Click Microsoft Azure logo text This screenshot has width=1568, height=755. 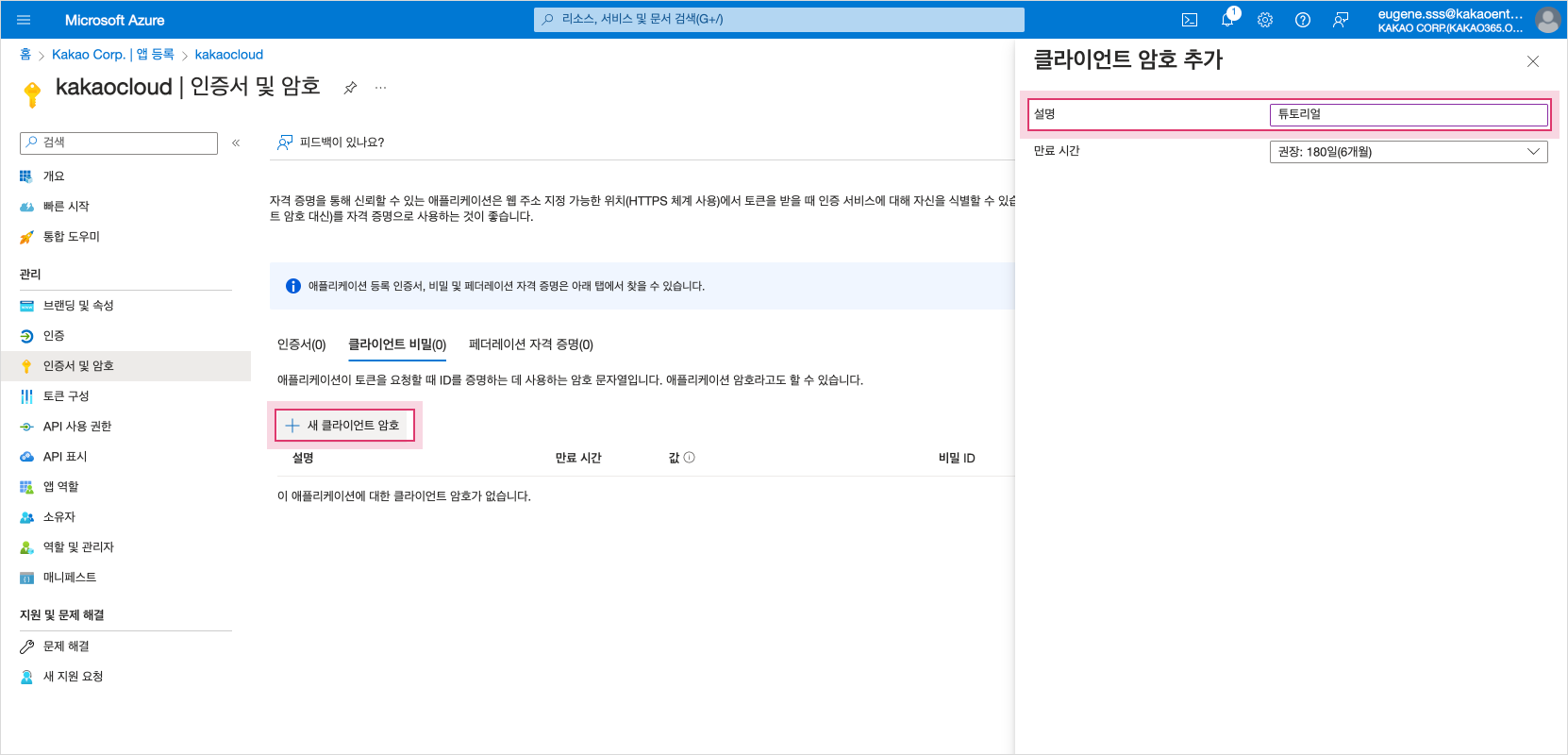[114, 20]
